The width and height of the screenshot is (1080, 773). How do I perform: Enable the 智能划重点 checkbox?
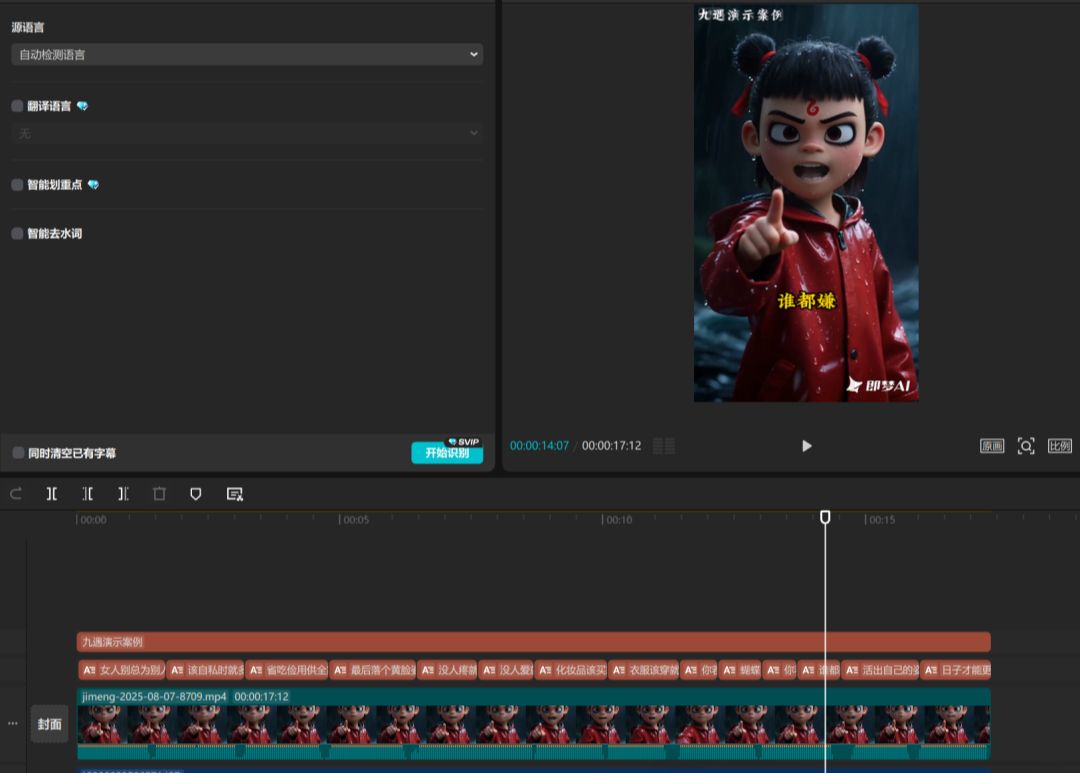point(17,185)
